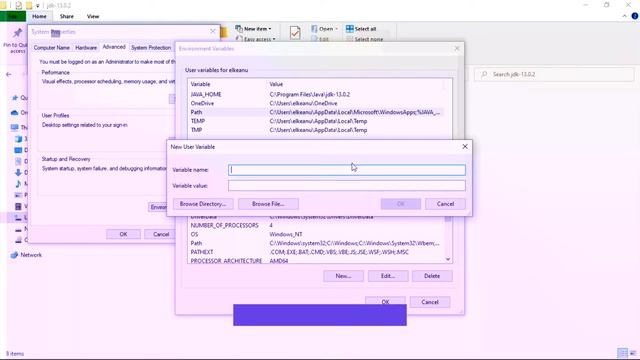Viewport: 640px width, 360px height.
Task: Click the This PC icon in sidebar
Action: tap(15, 127)
